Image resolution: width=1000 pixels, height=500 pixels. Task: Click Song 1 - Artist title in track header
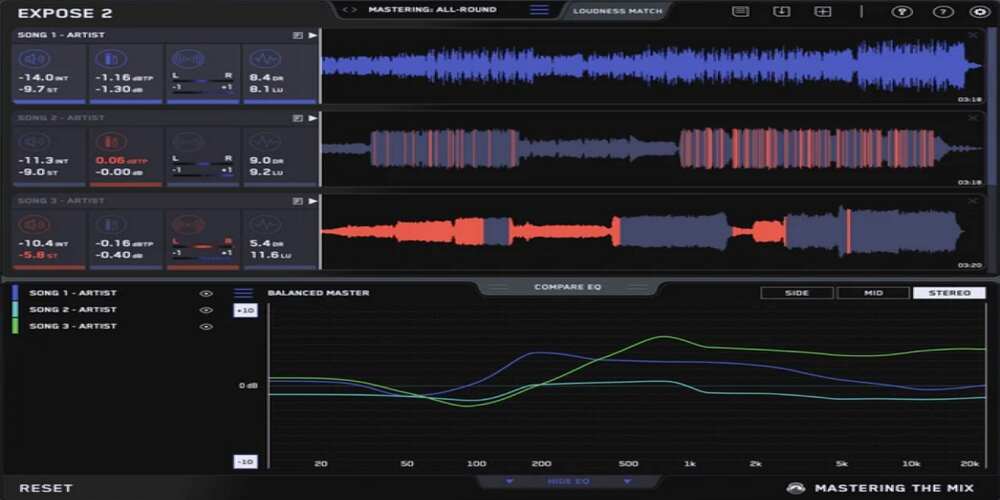61,35
